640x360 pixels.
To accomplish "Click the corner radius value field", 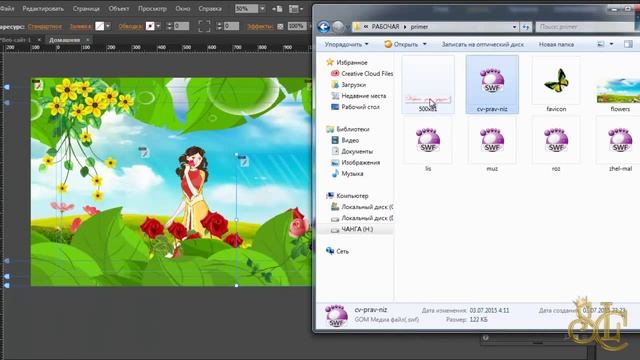I will coord(231,26).
